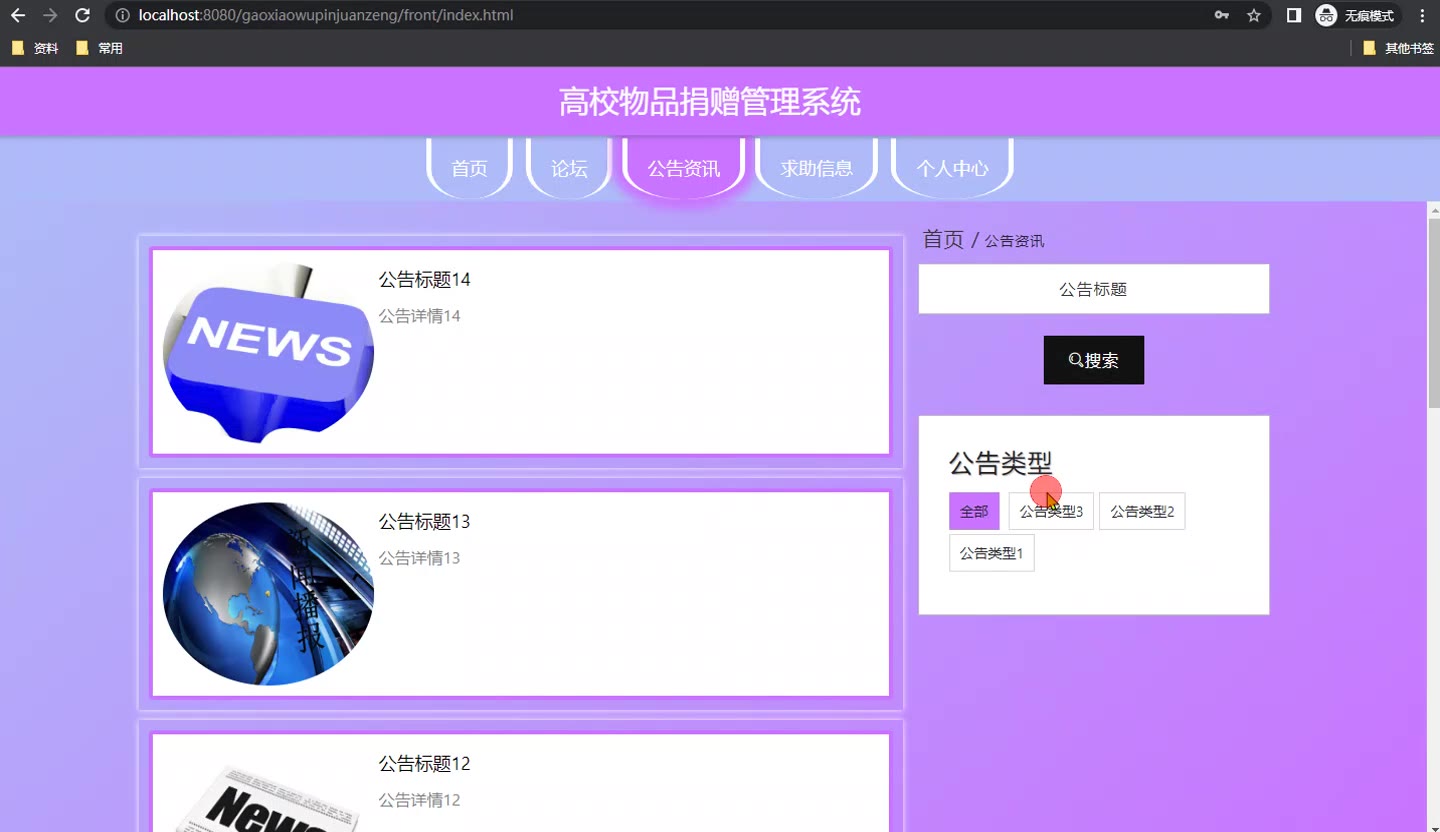Filter by 公告类型1

click(991, 553)
